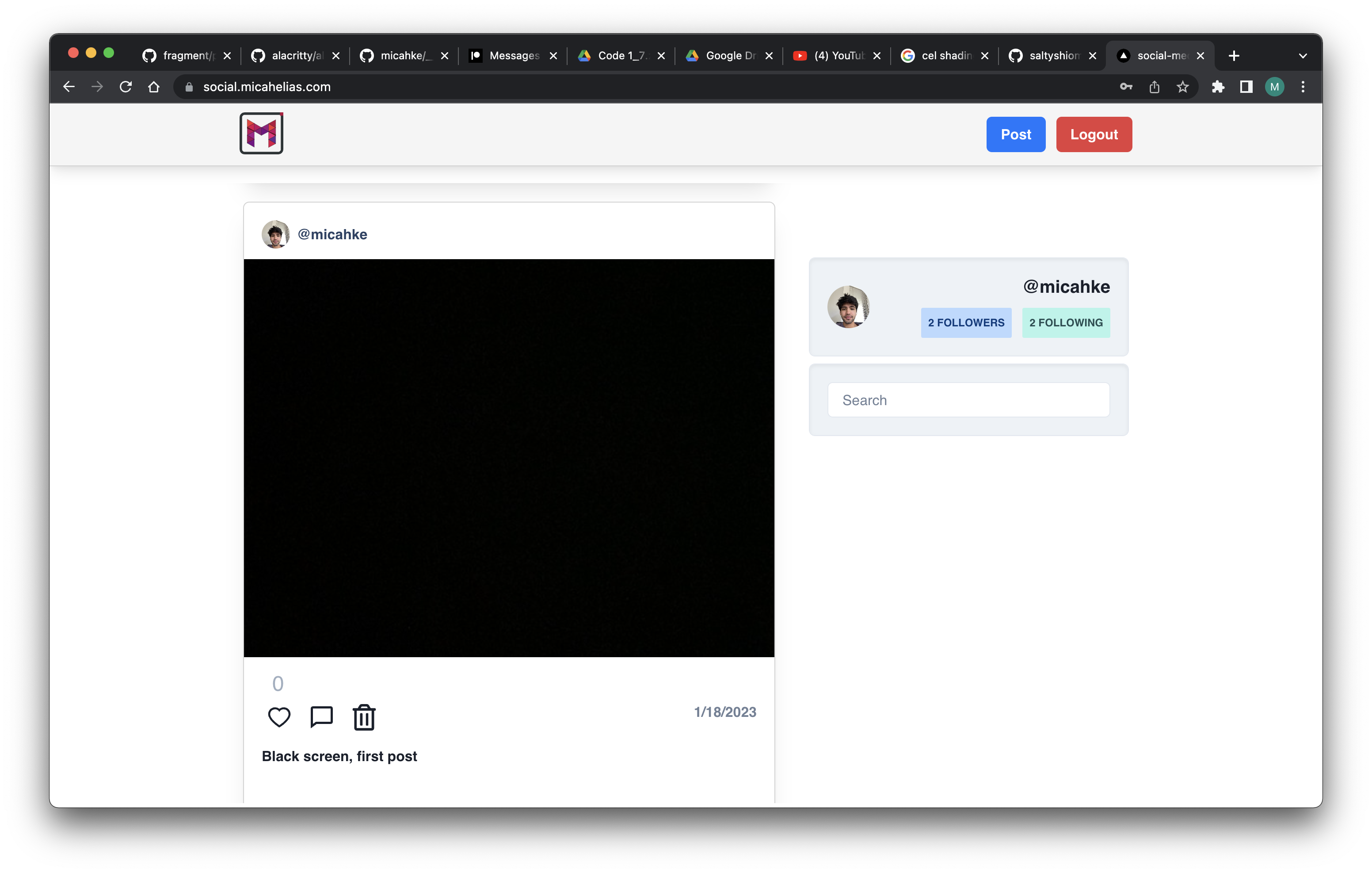
Task: Open the Chrome profile M avatar
Action: click(x=1275, y=87)
